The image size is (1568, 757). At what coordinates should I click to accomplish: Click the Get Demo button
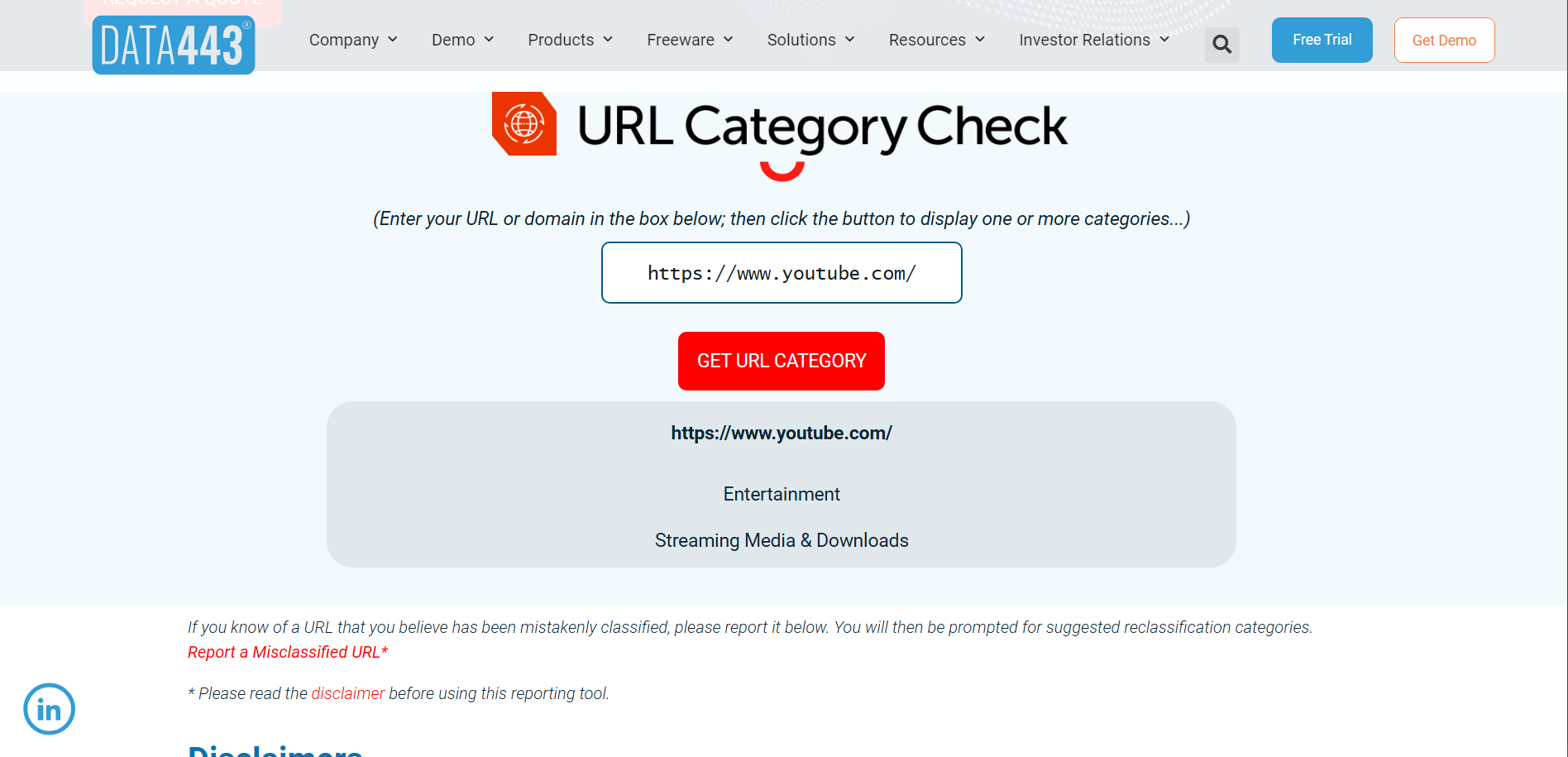[1444, 40]
